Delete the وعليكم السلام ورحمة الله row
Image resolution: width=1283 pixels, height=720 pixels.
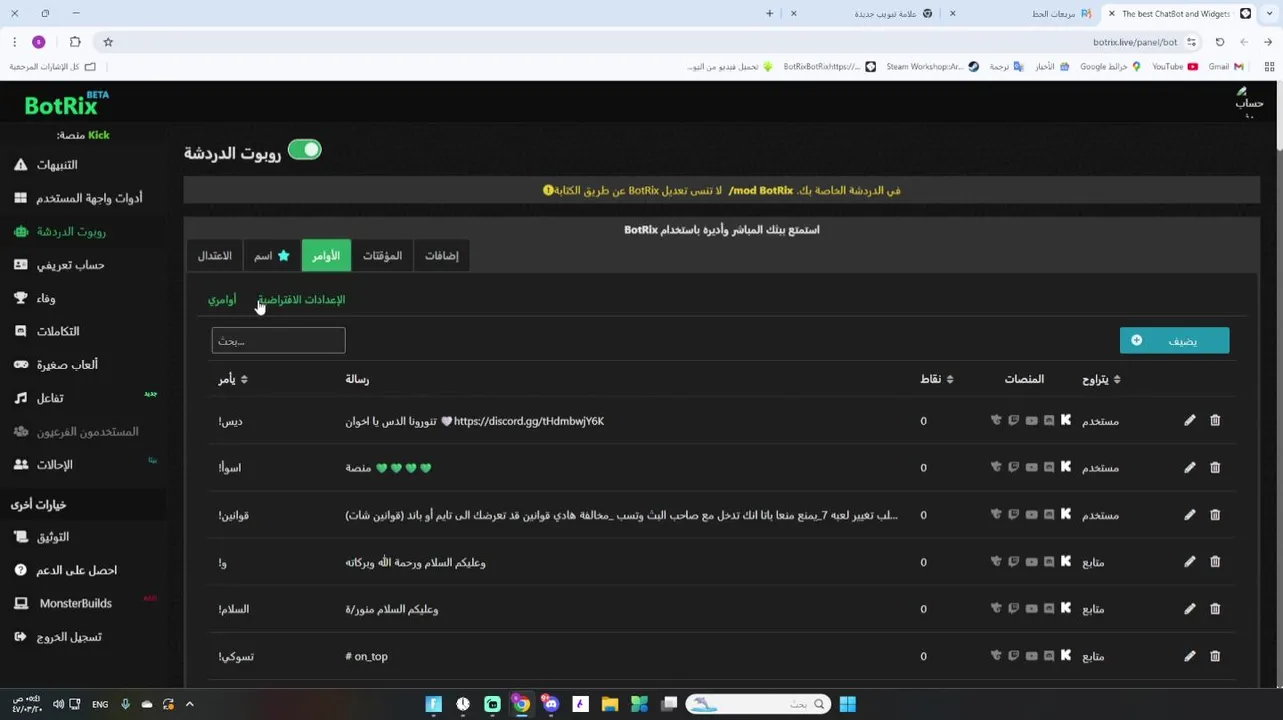tap(1215, 562)
